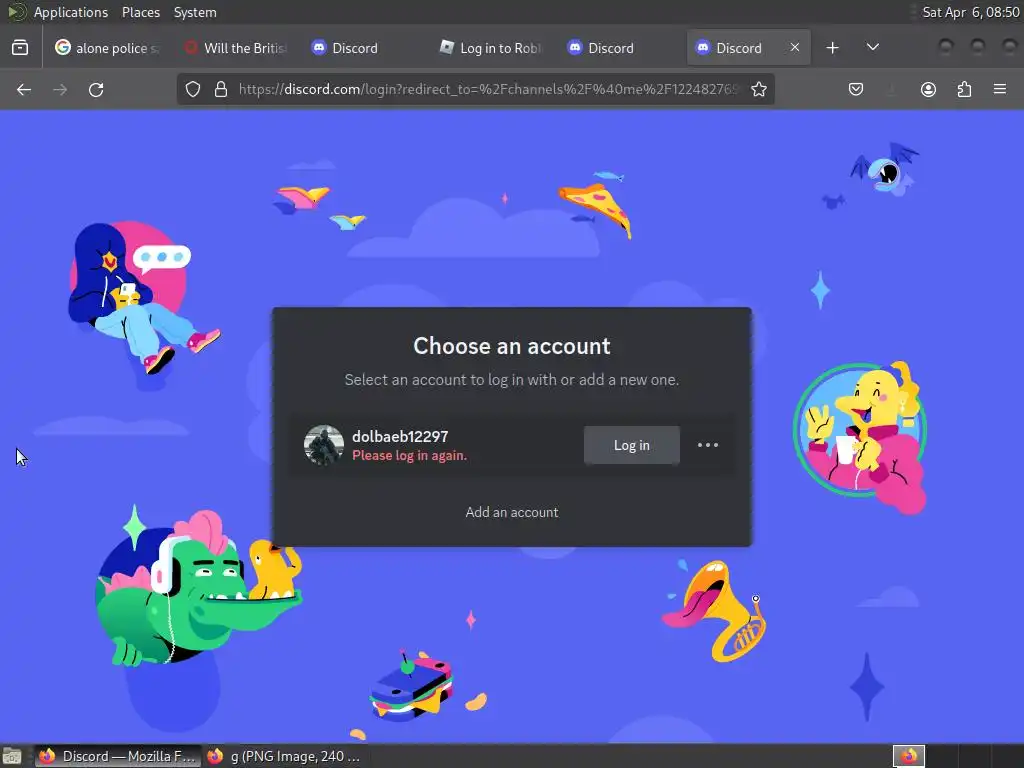Close the active Discord tab
The height and width of the screenshot is (768, 1024).
point(795,48)
